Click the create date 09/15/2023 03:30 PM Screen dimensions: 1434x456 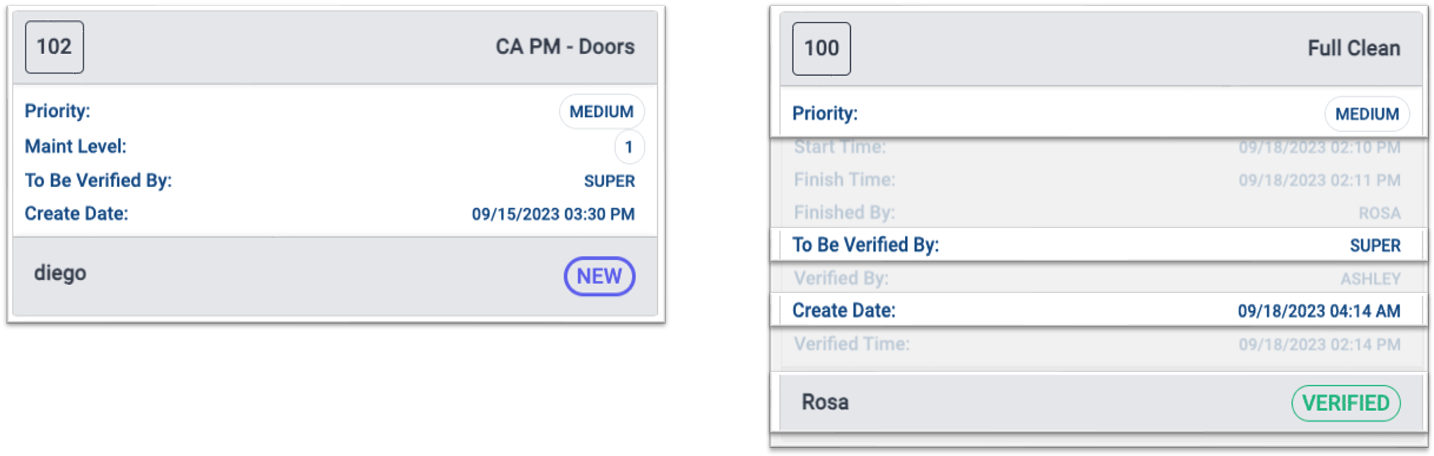(553, 214)
